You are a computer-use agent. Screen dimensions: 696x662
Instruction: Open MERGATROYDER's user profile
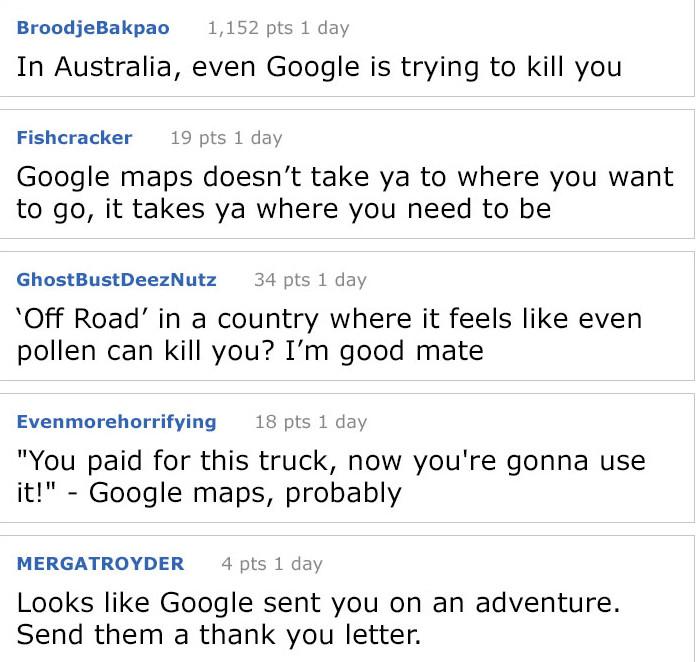(100, 563)
